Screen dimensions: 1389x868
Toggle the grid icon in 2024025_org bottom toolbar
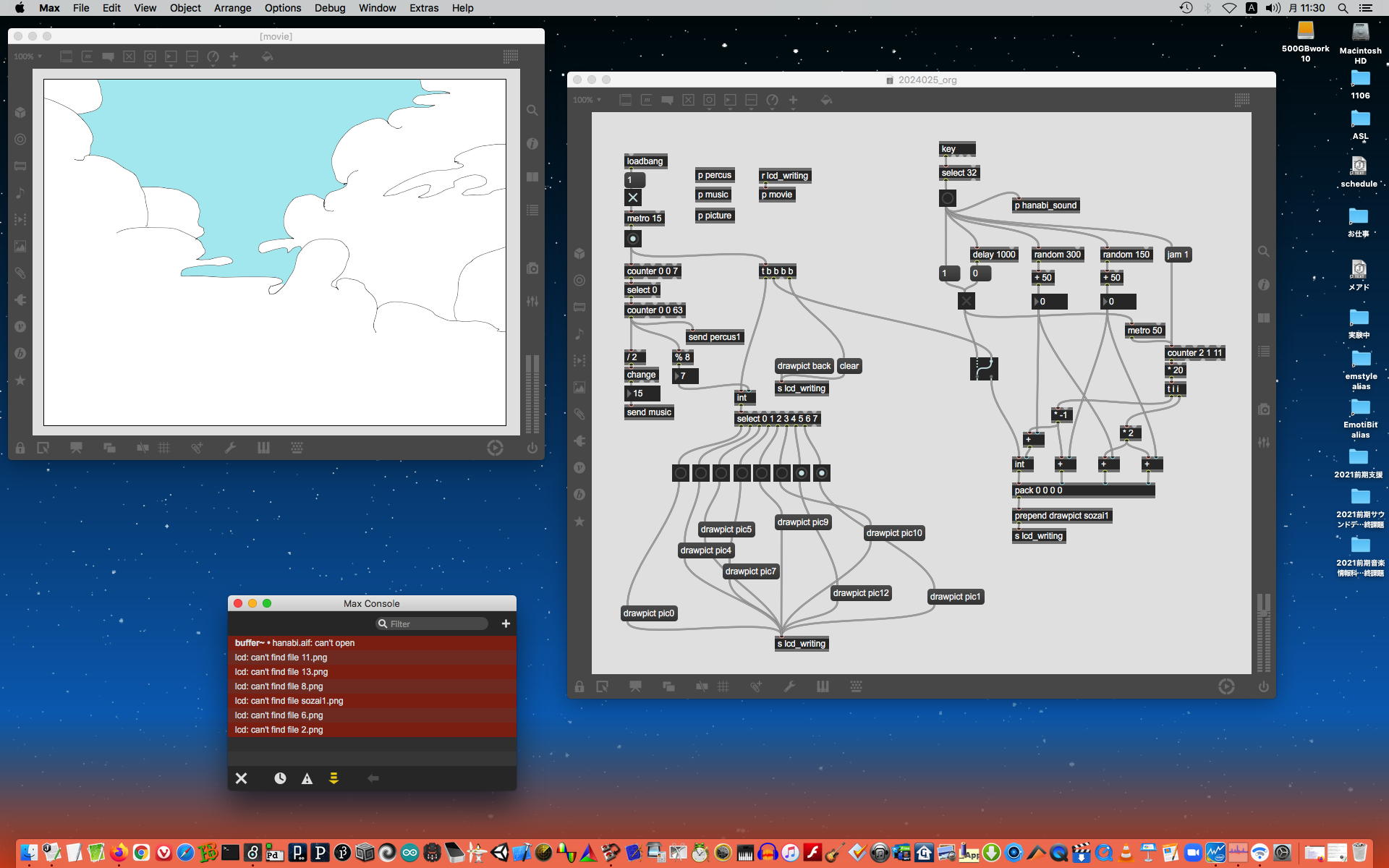[723, 686]
